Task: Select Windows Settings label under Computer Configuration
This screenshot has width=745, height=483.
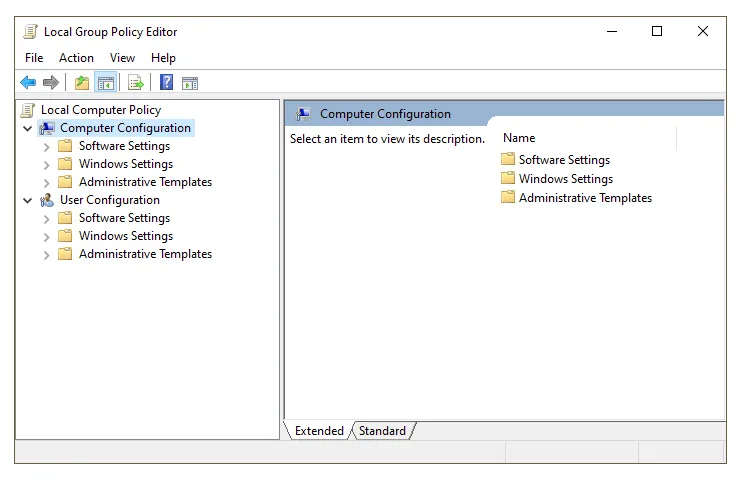Action: pos(126,164)
